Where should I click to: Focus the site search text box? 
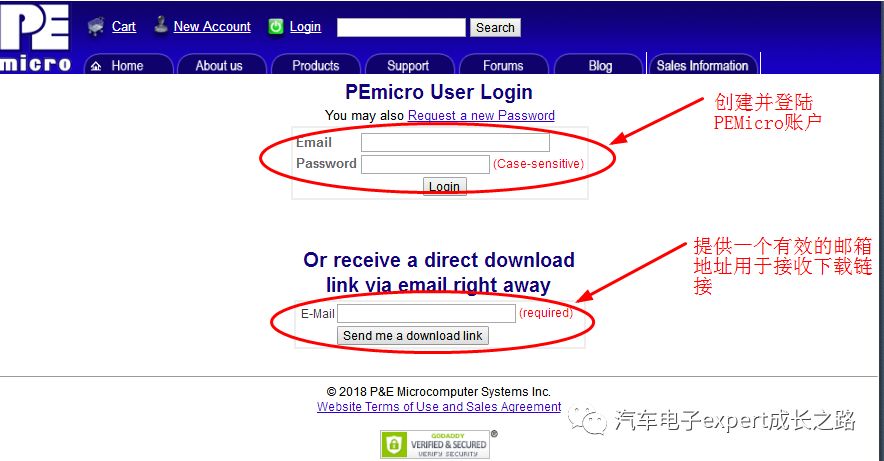(401, 28)
